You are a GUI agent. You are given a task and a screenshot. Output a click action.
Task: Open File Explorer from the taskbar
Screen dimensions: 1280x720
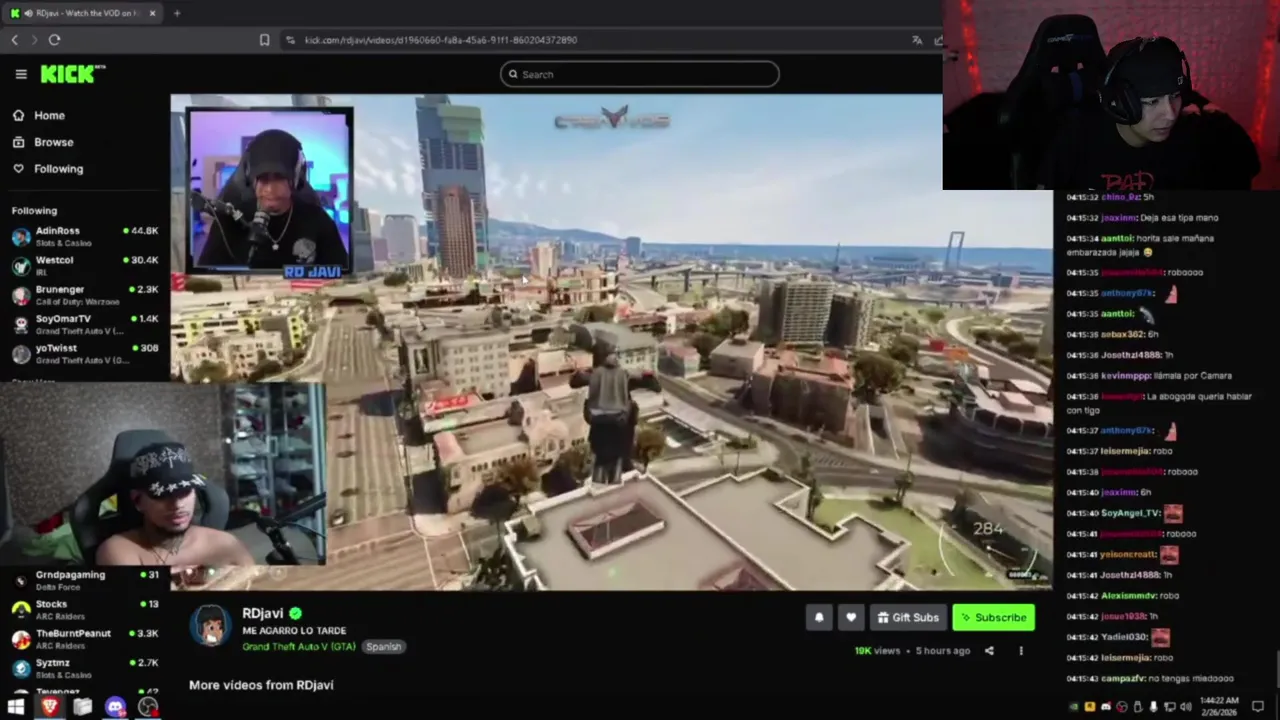point(82,707)
